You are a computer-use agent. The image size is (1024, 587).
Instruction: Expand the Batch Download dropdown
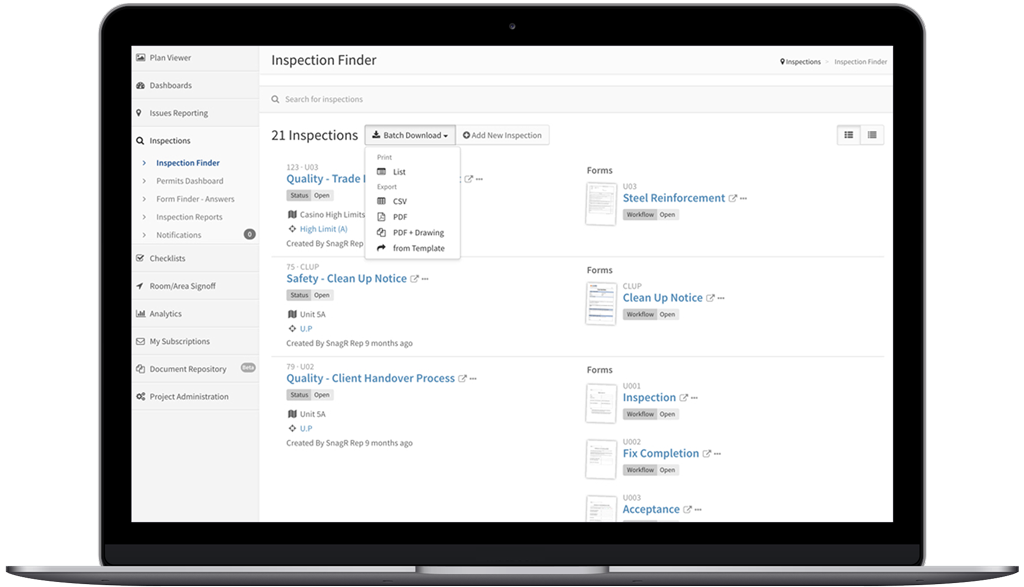click(410, 135)
